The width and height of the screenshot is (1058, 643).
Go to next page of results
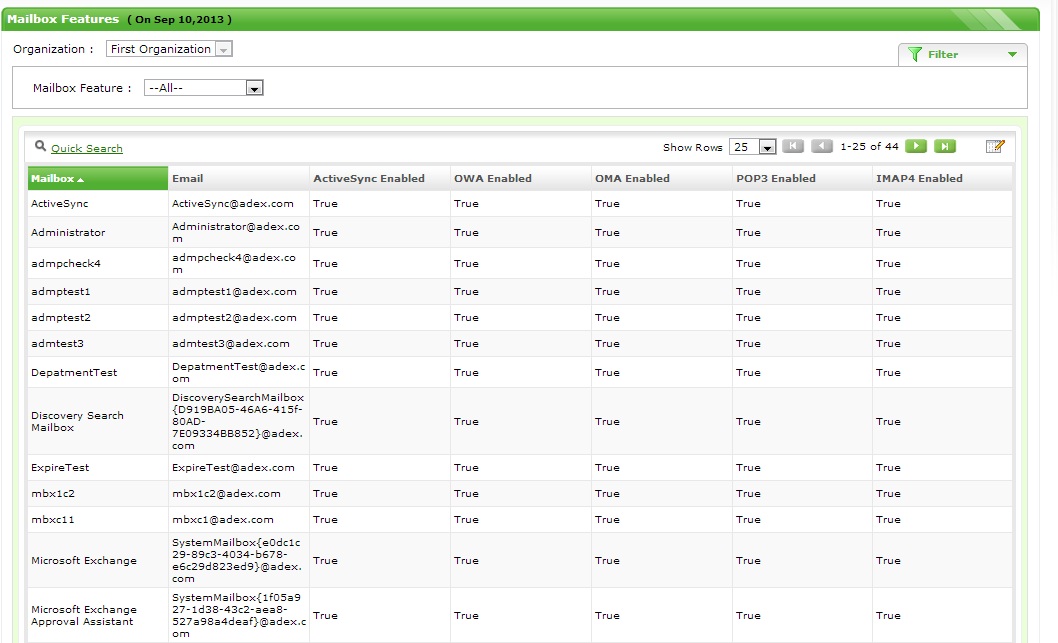tap(916, 146)
